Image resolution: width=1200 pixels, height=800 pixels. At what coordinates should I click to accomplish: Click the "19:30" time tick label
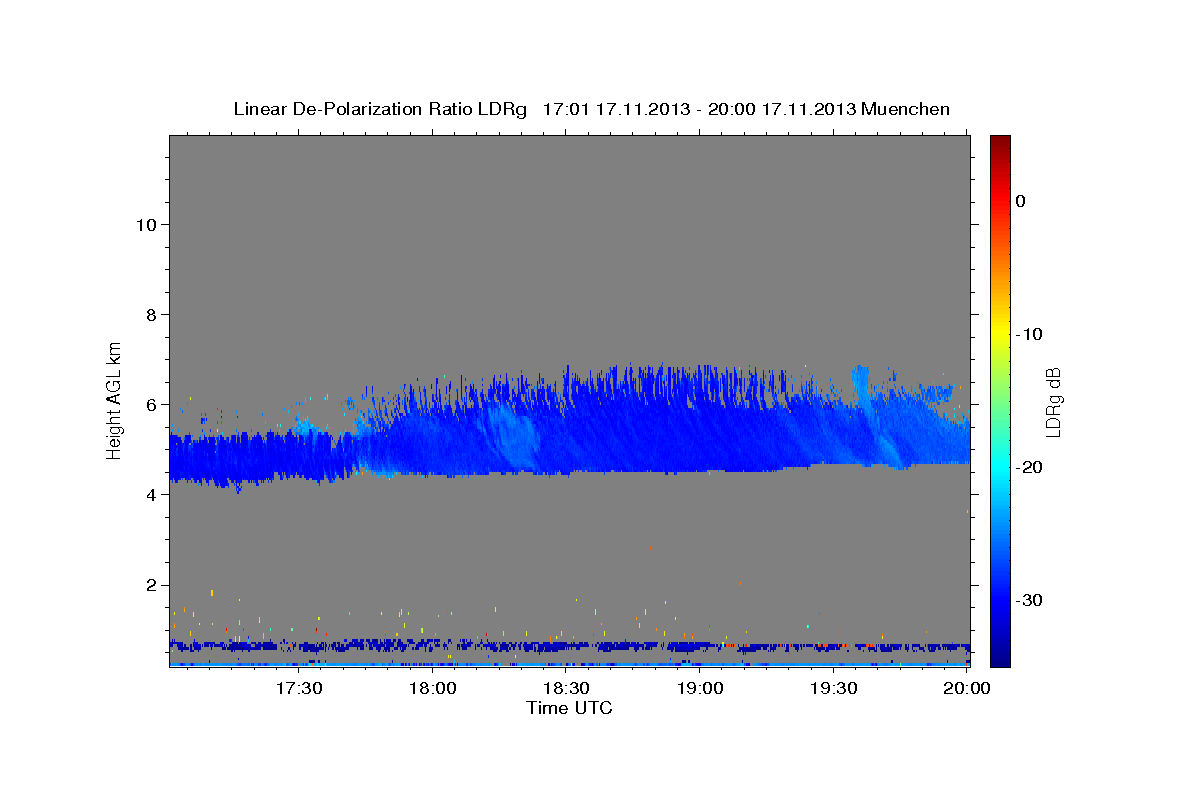pos(834,689)
